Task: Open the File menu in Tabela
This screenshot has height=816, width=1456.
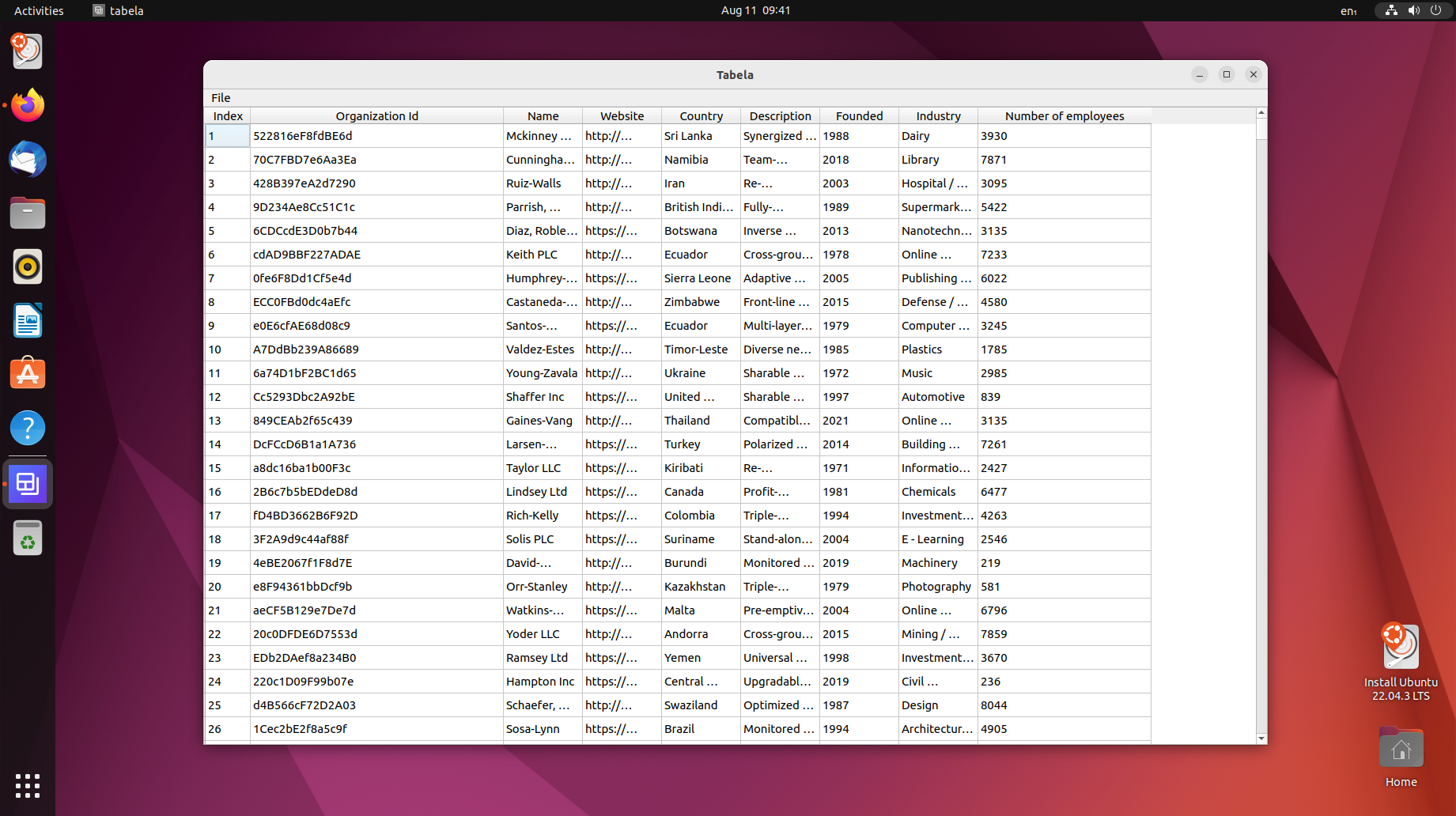Action: click(x=221, y=97)
